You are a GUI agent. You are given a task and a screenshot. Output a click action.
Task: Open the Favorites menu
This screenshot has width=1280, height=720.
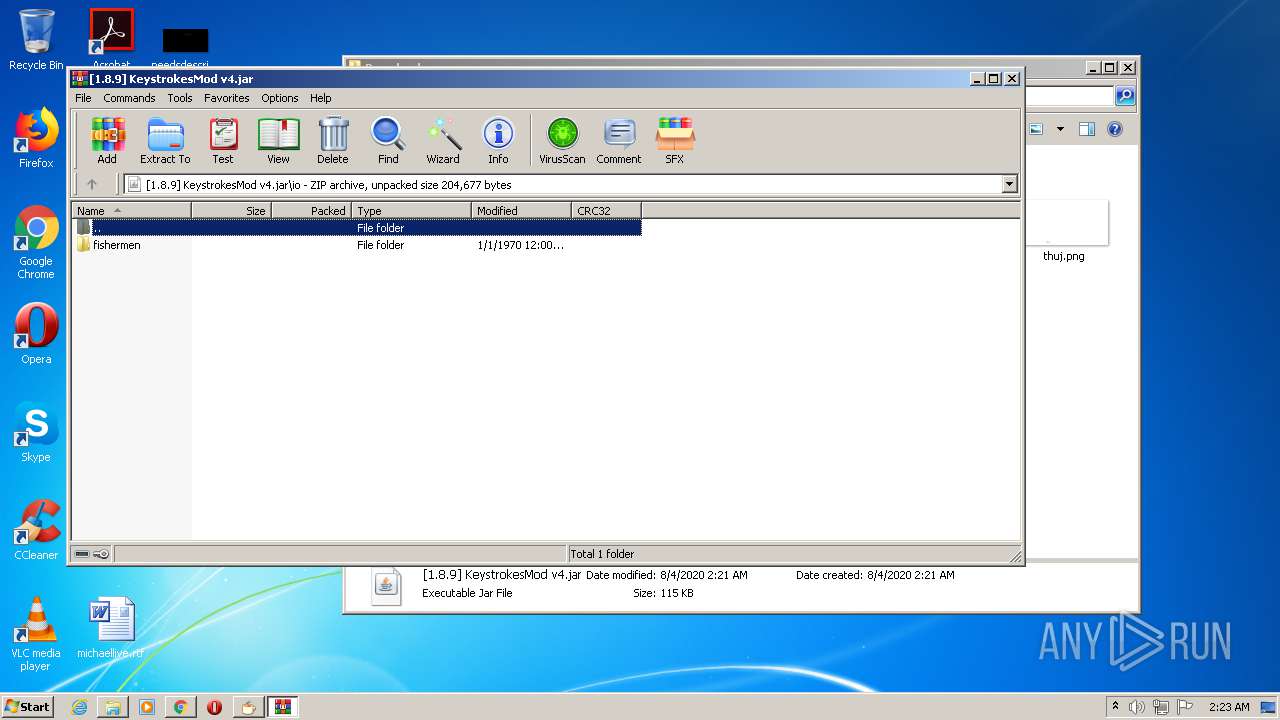coord(227,98)
